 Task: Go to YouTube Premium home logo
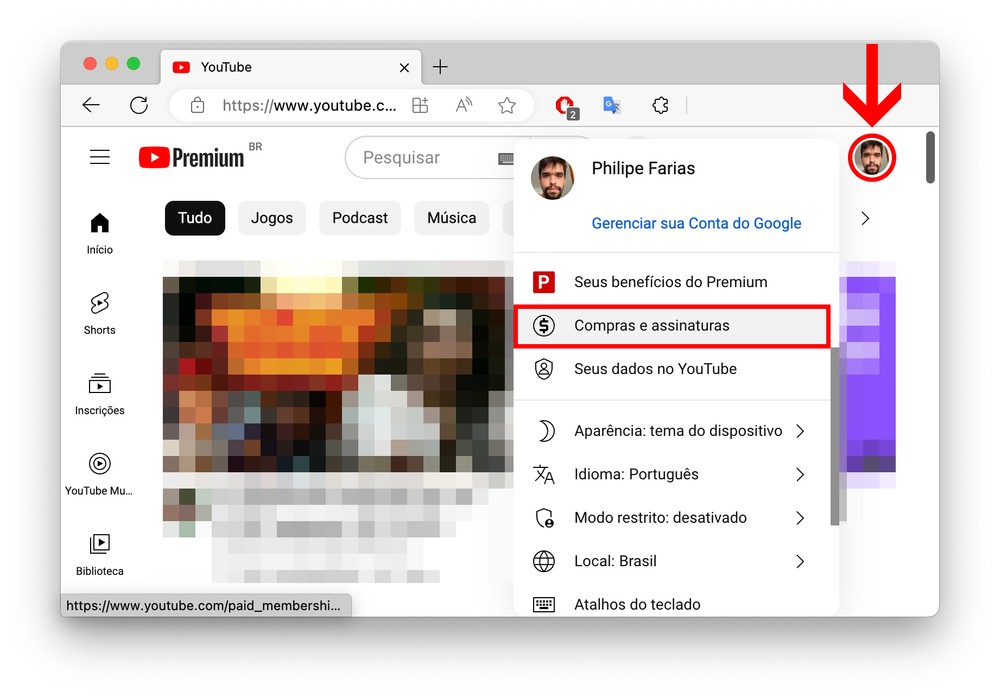(x=192, y=157)
